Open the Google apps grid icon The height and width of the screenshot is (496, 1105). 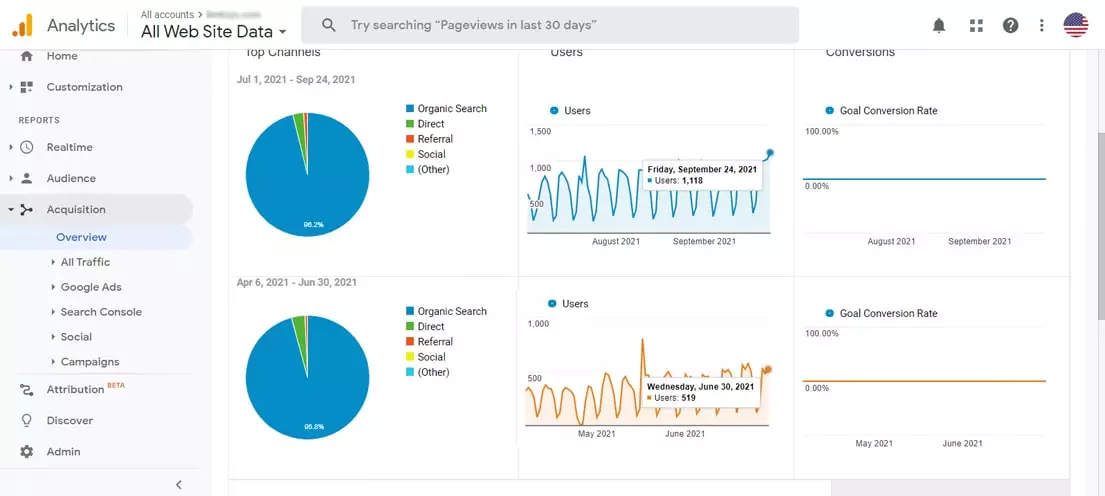976,26
